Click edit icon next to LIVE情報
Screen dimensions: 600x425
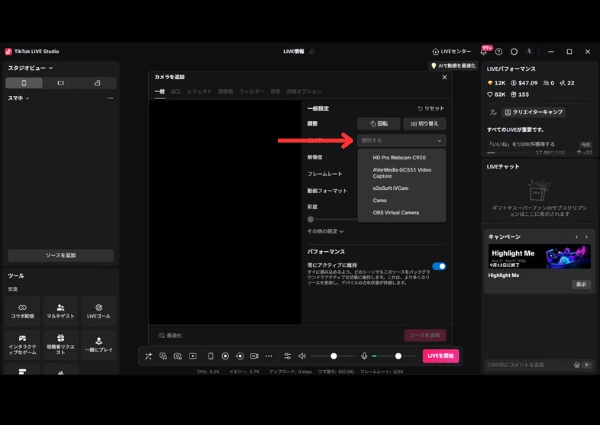[312, 52]
